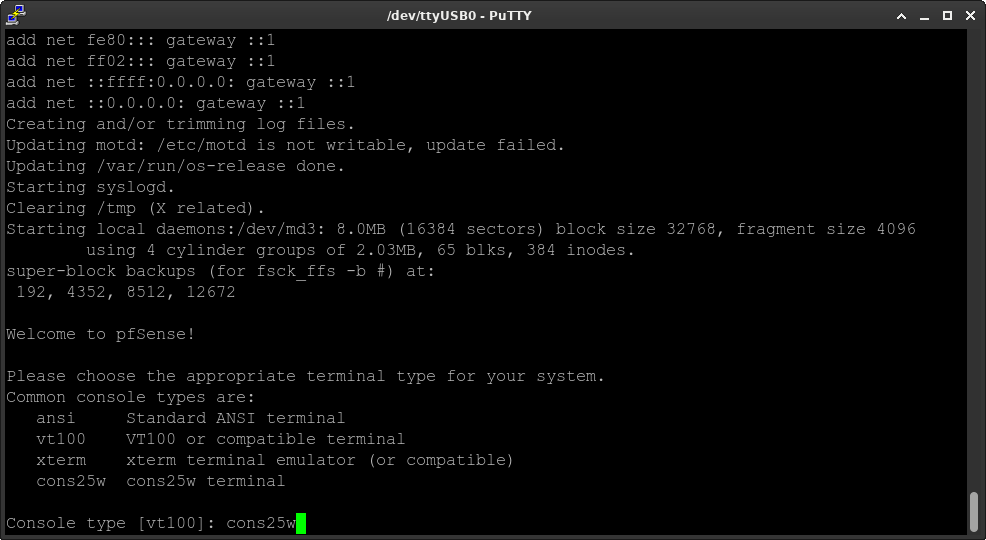Click 'add net fe80::: gateway ::1' line
The height and width of the screenshot is (540, 986).
[x=140, y=40]
